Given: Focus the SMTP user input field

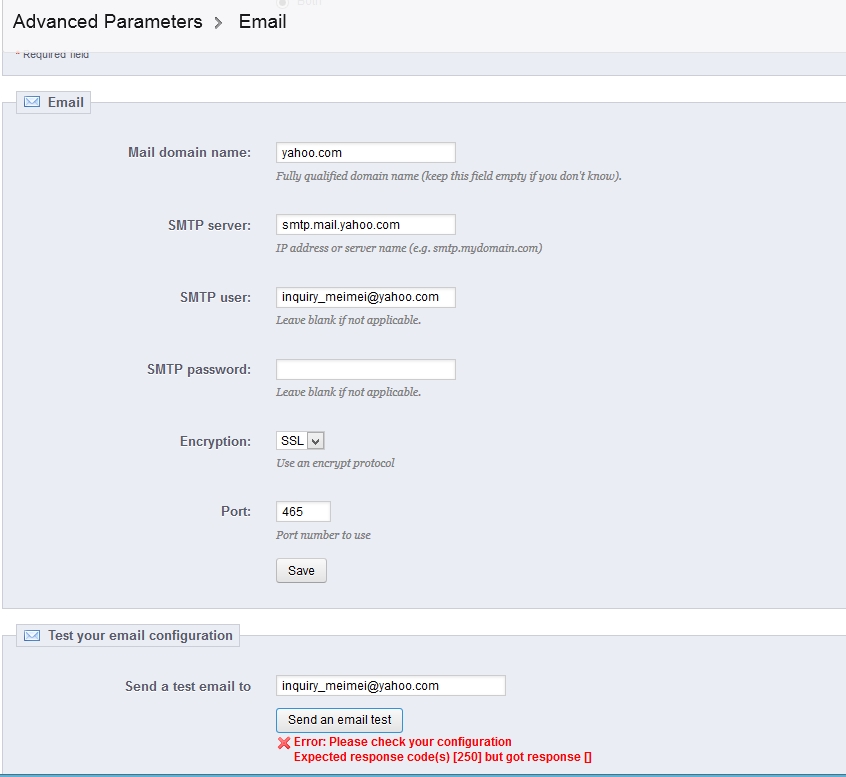Looking at the screenshot, I should point(365,297).
